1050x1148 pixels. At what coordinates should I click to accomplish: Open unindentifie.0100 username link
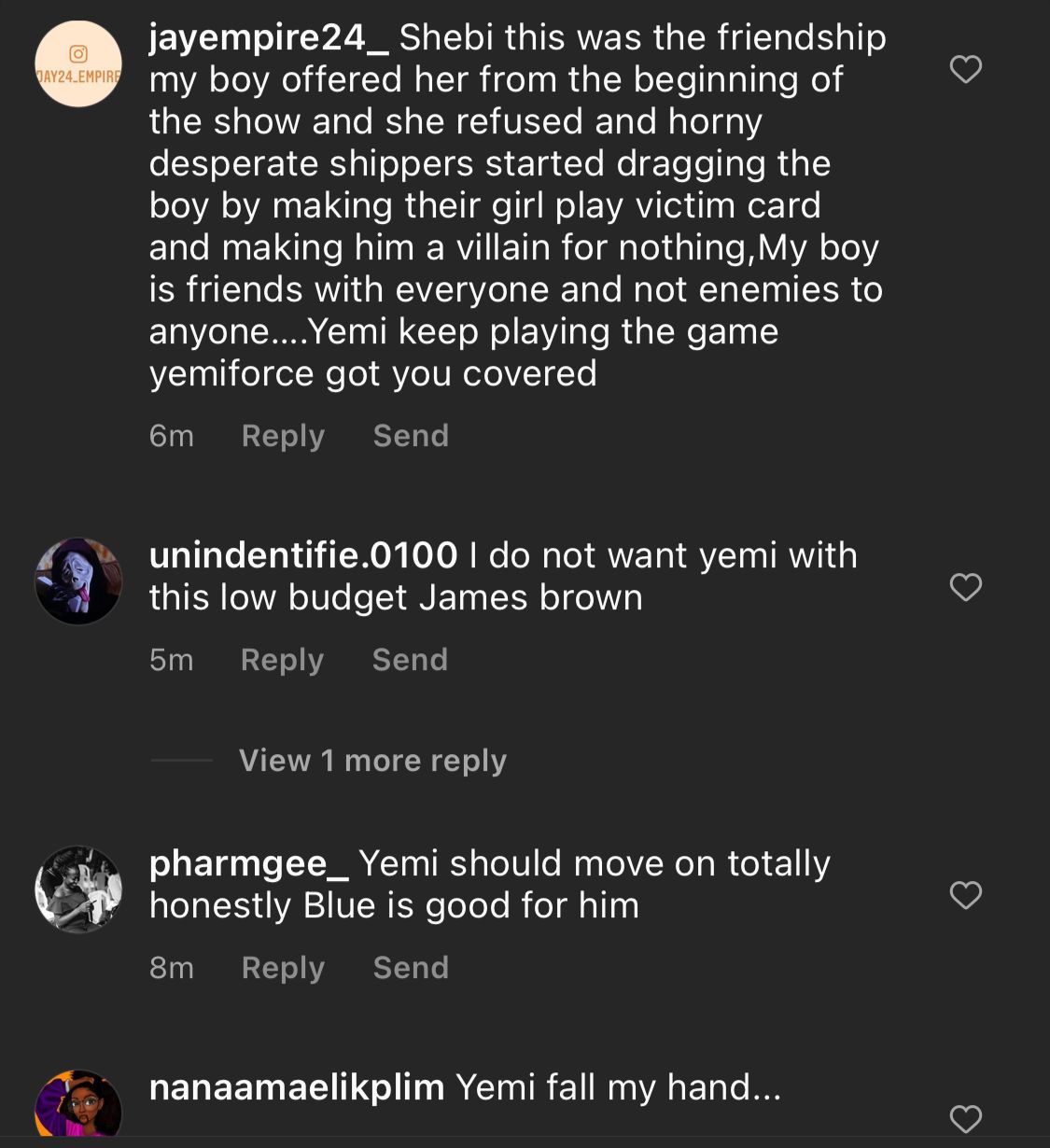coord(303,555)
